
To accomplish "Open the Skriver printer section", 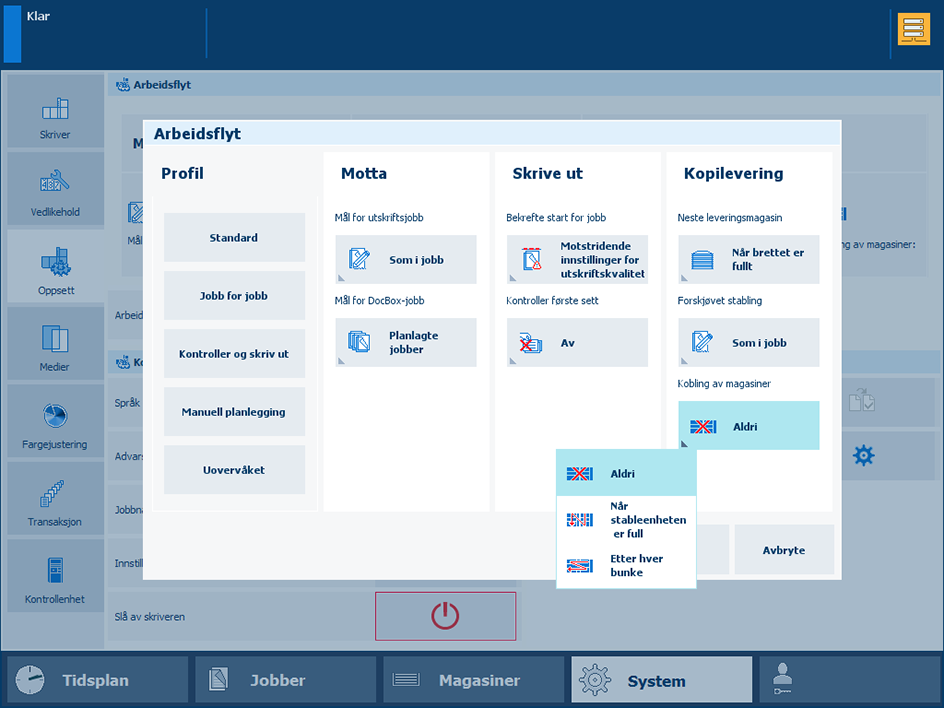I will [x=55, y=112].
